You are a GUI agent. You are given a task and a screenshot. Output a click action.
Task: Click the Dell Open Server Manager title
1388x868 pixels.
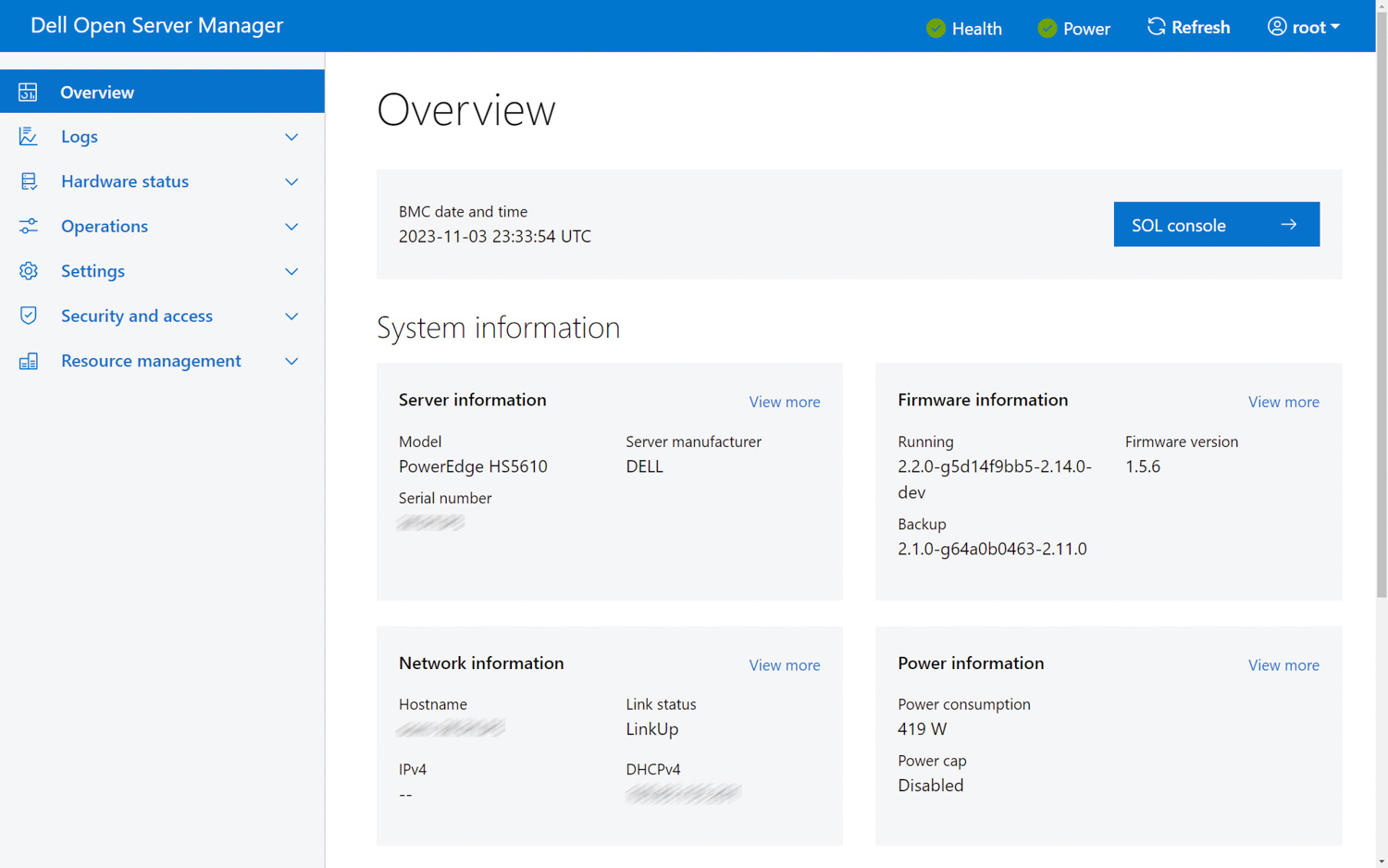click(x=156, y=25)
